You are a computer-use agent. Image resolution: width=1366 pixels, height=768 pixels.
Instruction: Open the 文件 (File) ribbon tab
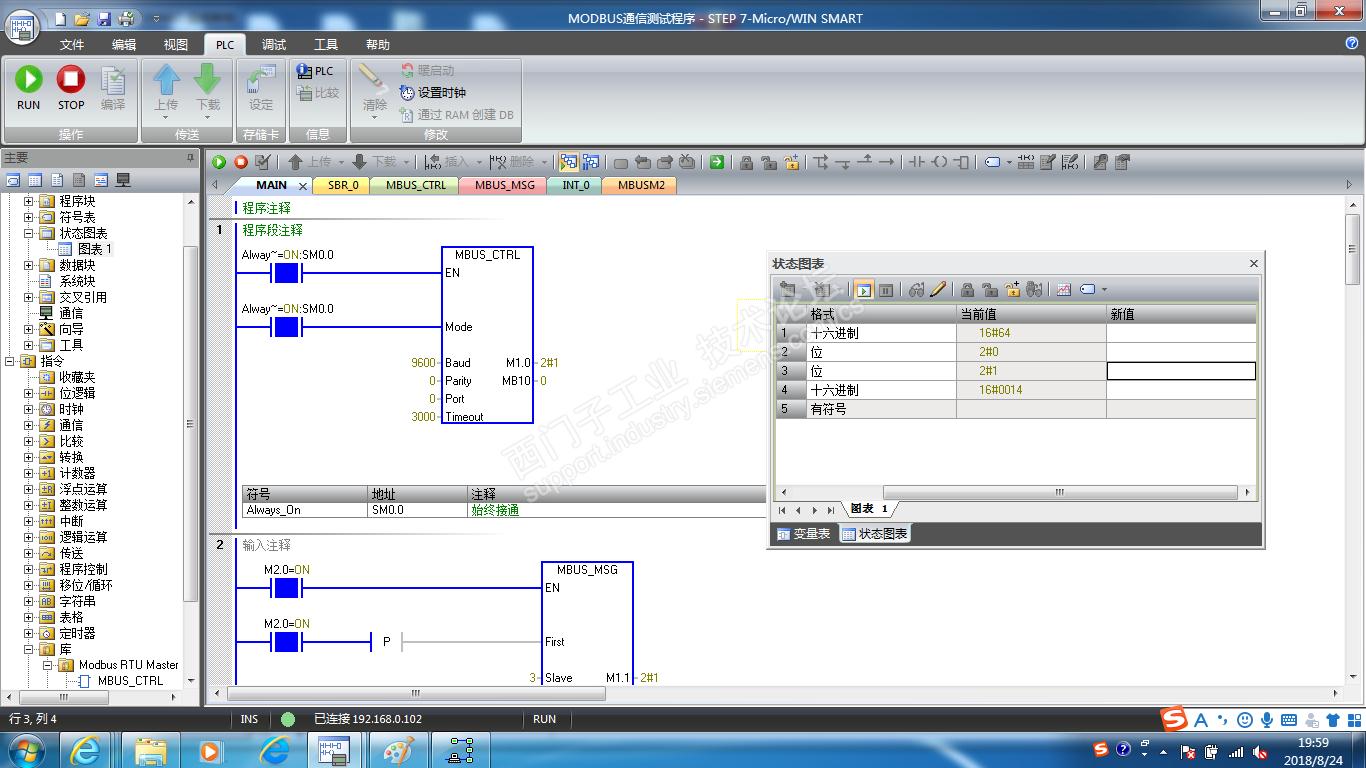pos(72,45)
